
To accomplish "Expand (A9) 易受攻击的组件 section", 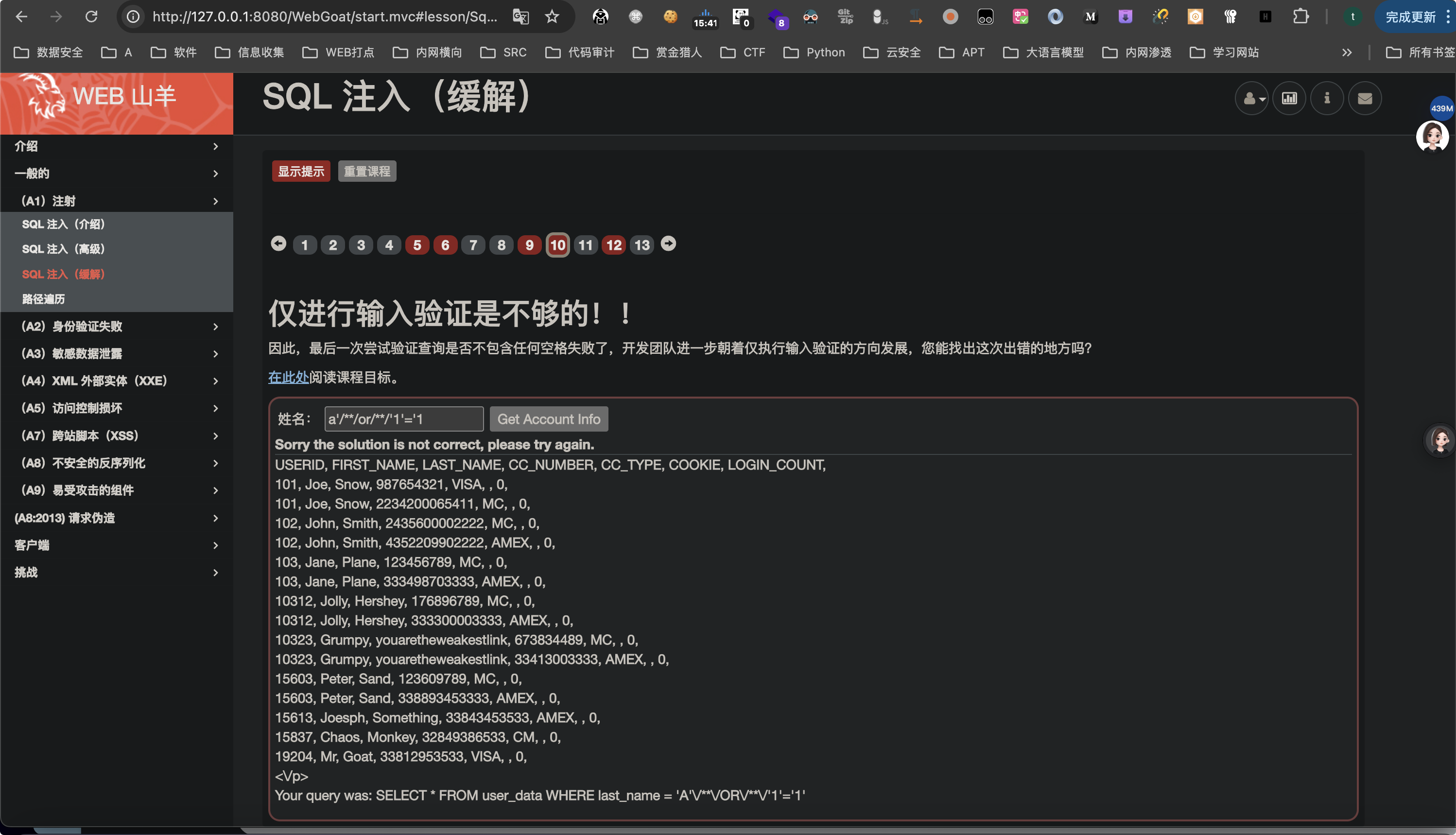I will pos(117,490).
